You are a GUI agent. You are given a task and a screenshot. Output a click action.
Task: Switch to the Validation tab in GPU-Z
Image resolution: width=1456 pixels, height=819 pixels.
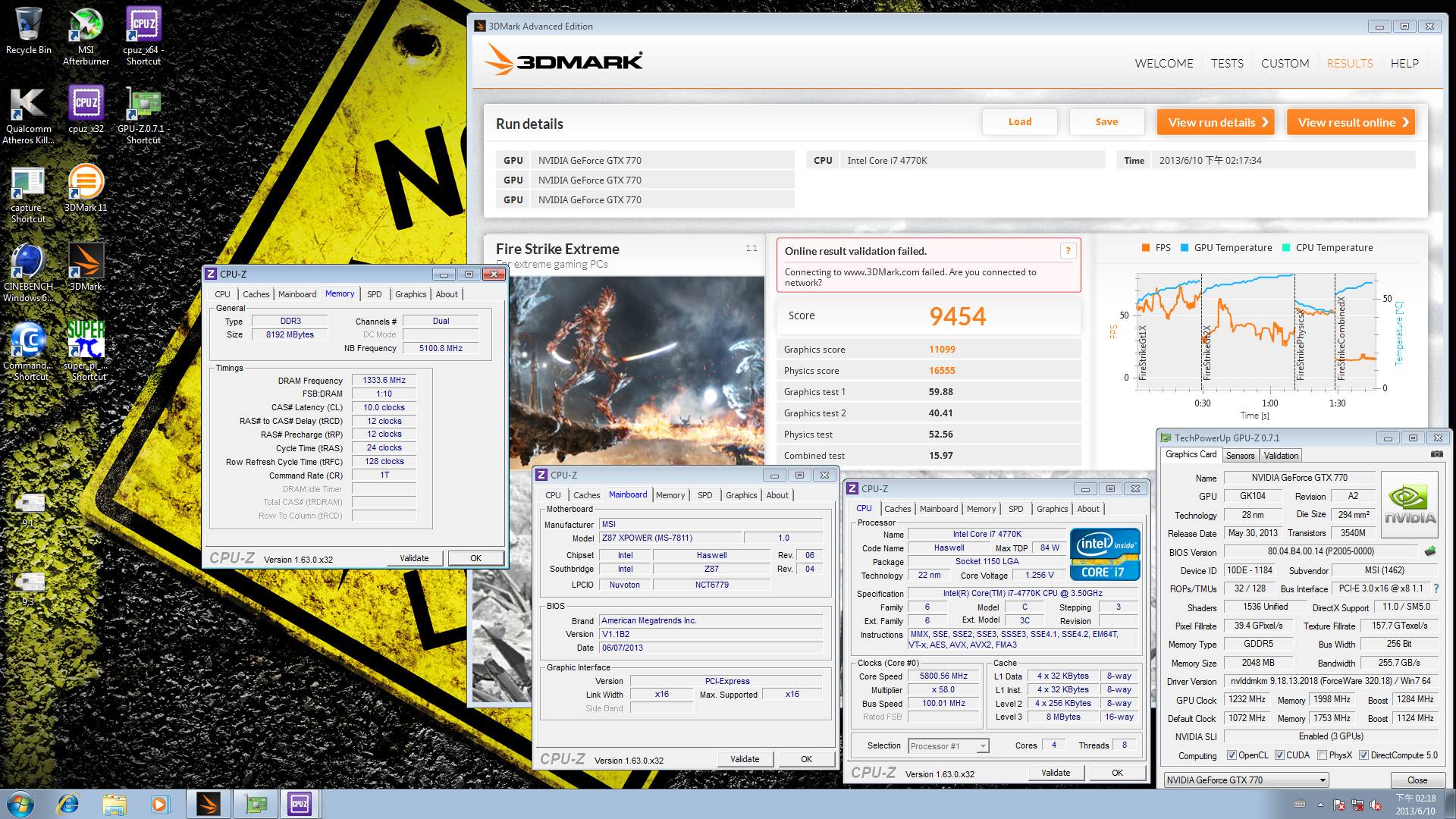1281,456
